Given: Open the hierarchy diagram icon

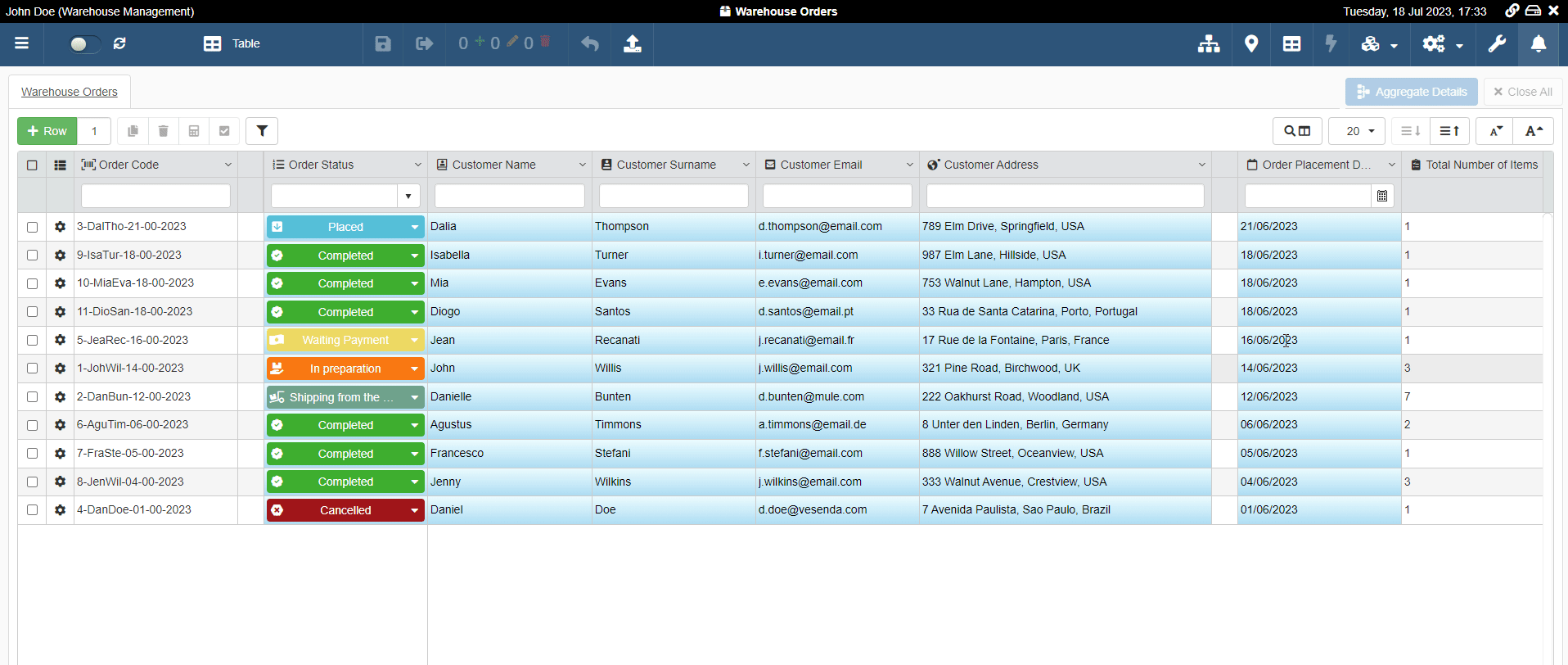Looking at the screenshot, I should tap(1209, 43).
